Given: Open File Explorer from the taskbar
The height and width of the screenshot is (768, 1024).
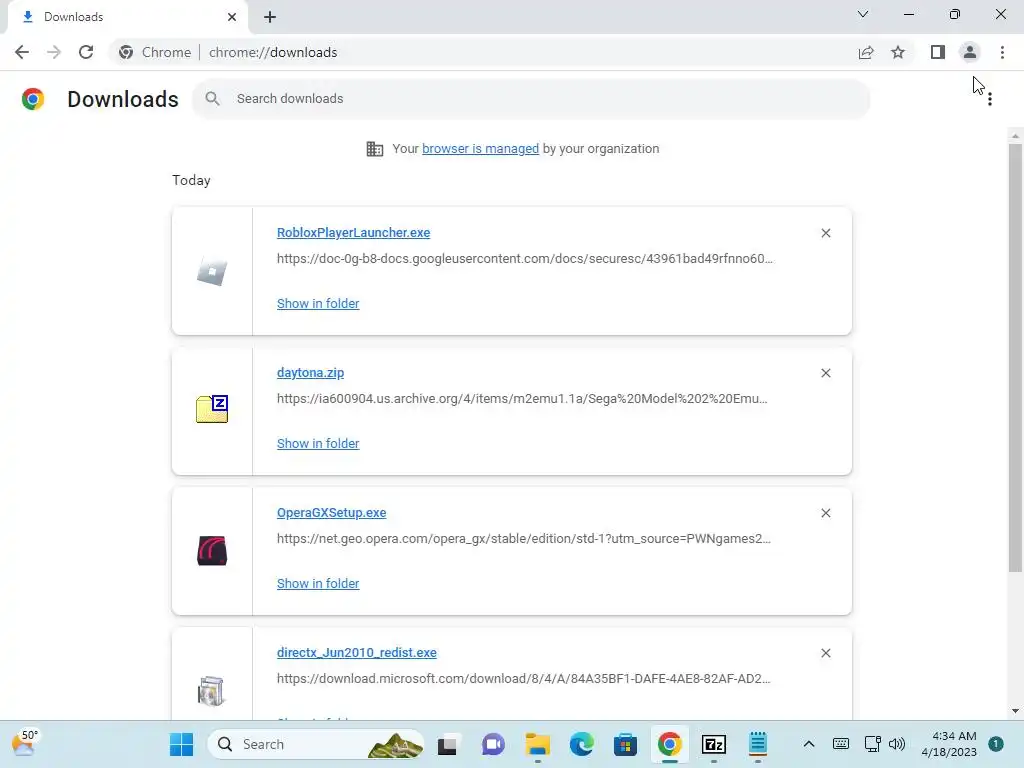Looking at the screenshot, I should (x=537, y=744).
